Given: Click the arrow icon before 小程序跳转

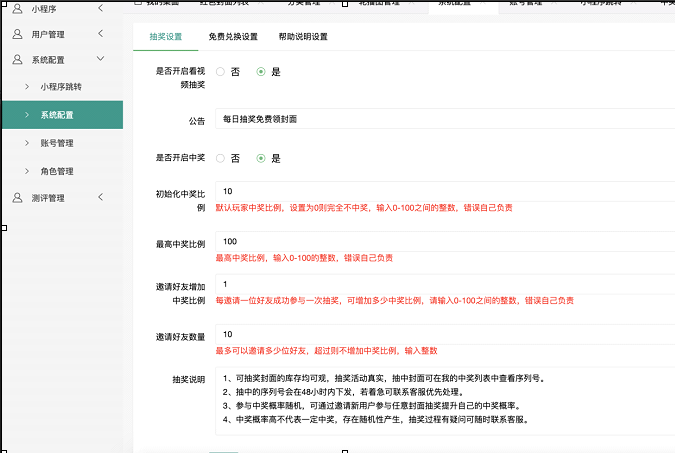Looking at the screenshot, I should coord(27,87).
